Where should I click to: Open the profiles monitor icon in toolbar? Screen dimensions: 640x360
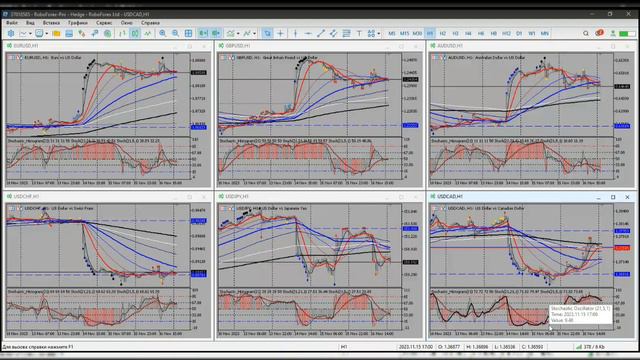coord(39,33)
